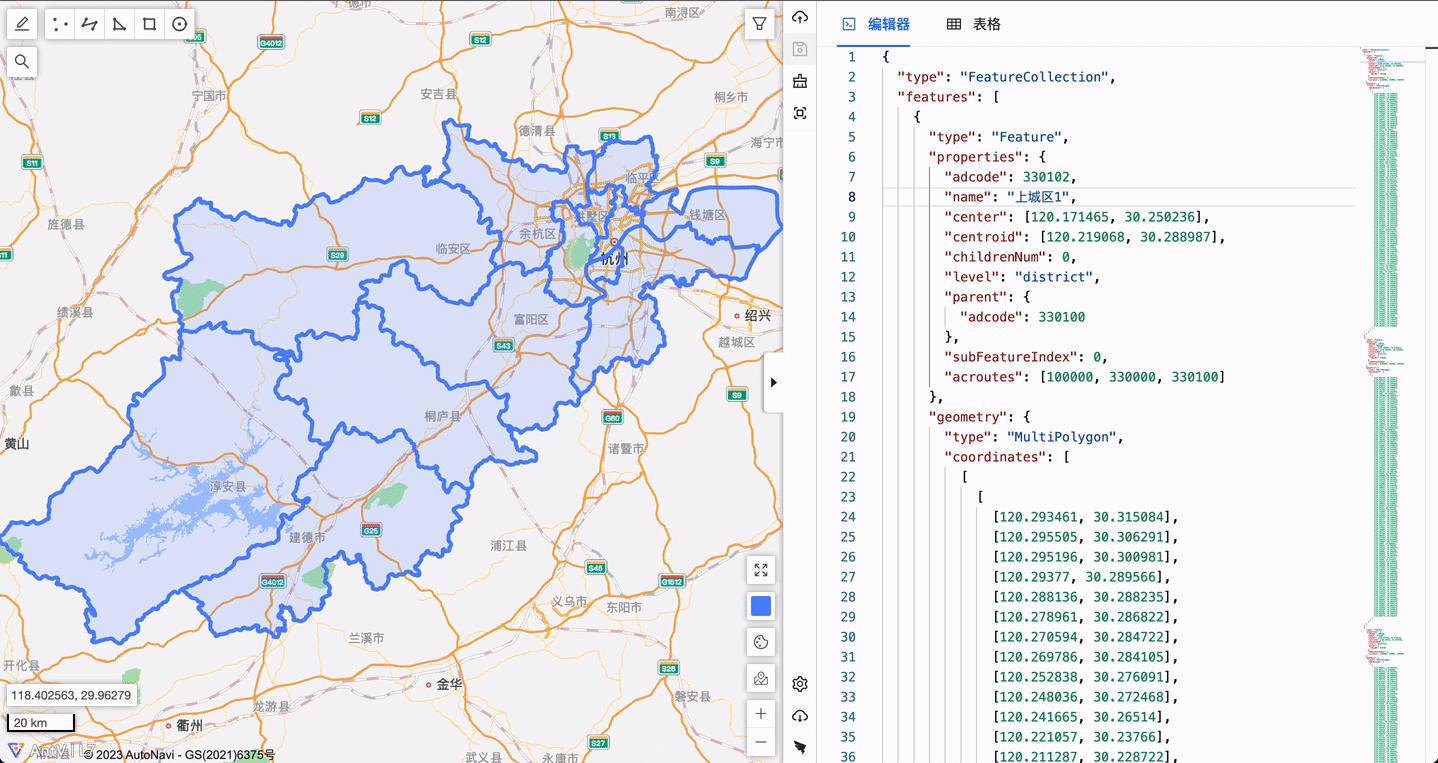Expand the collapsed side panel arrow
1438x763 pixels.
(775, 381)
